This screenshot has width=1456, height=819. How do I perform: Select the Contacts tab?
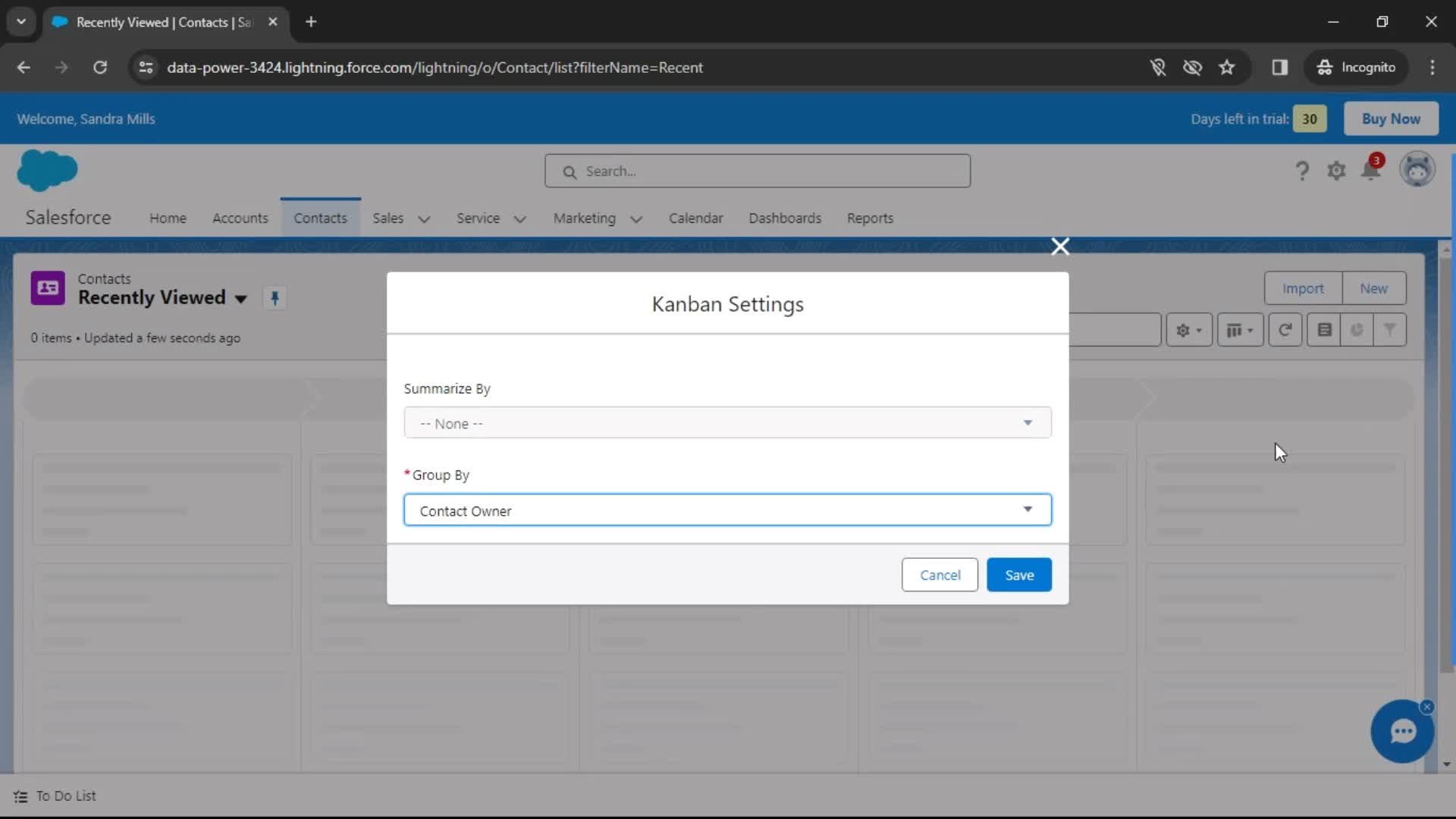(320, 218)
